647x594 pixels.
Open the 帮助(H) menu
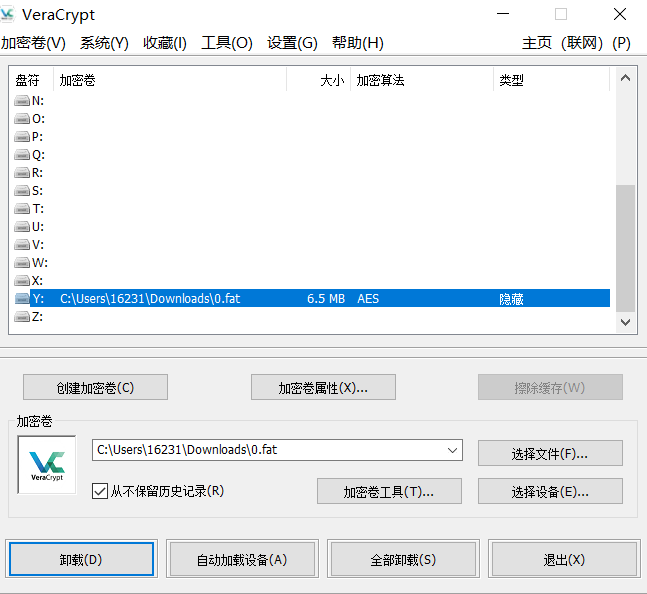click(x=358, y=43)
